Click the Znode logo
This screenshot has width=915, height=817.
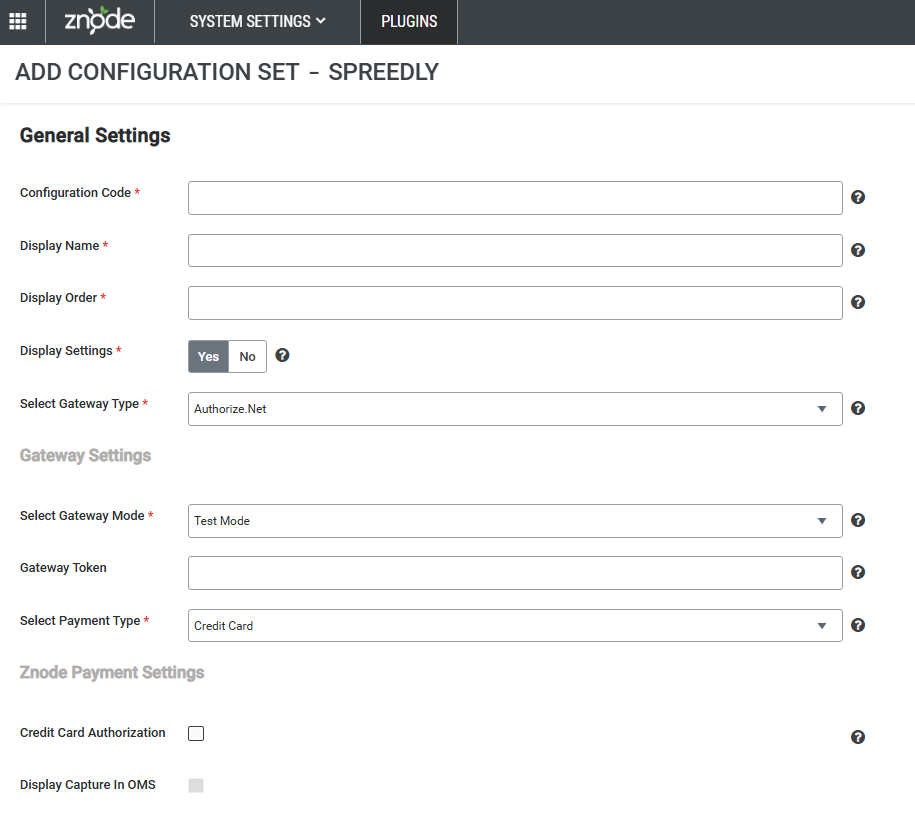pyautogui.click(x=100, y=20)
